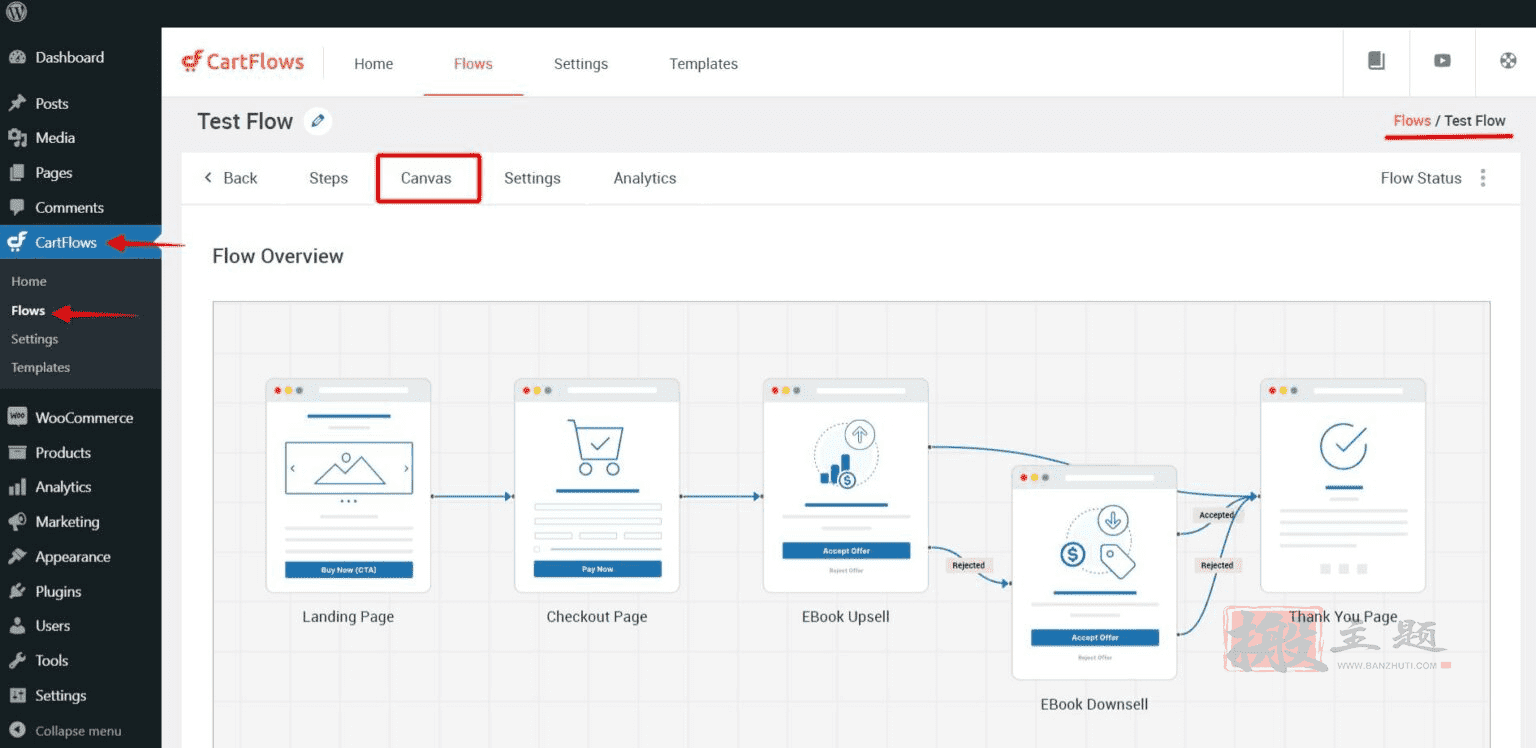The image size is (1536, 748).
Task: Go Back using the chevron link
Action: point(230,178)
